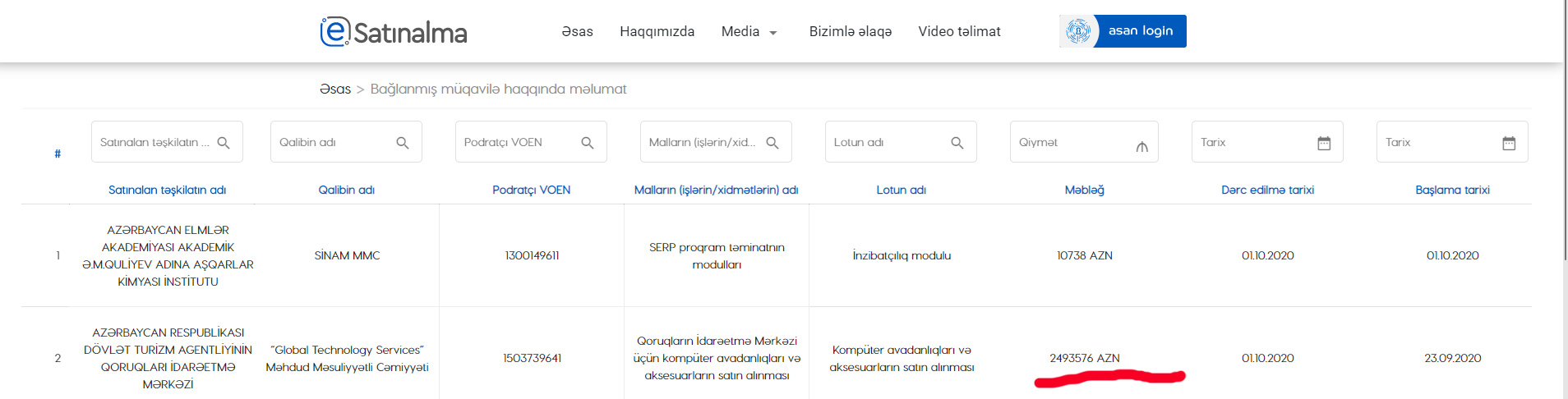
Task: Open calendar icon in second Tarix field
Action: coord(1509,143)
